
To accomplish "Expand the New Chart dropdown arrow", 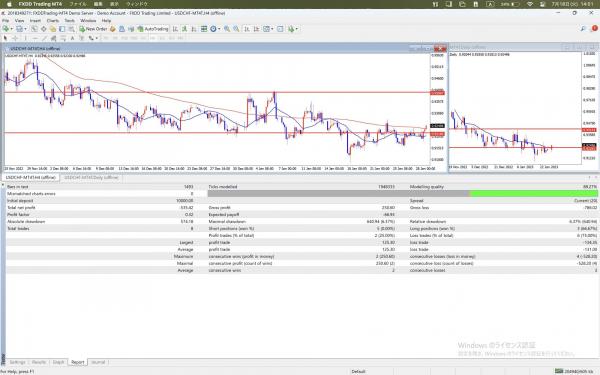I will point(11,29).
